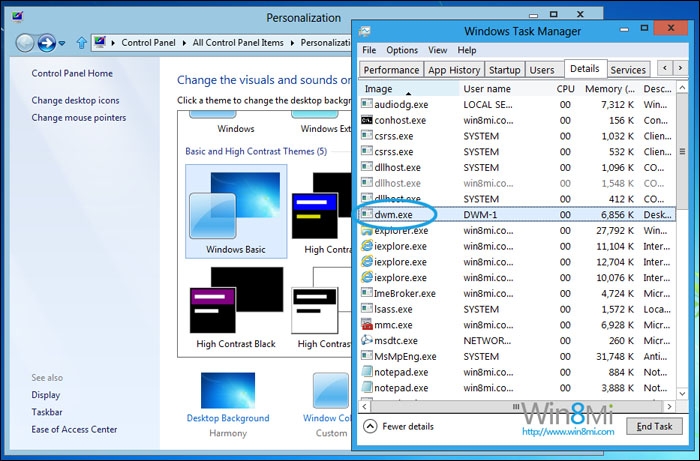Open the Help menu in Task Manager
Screen dimensions: 700x461
467,50
